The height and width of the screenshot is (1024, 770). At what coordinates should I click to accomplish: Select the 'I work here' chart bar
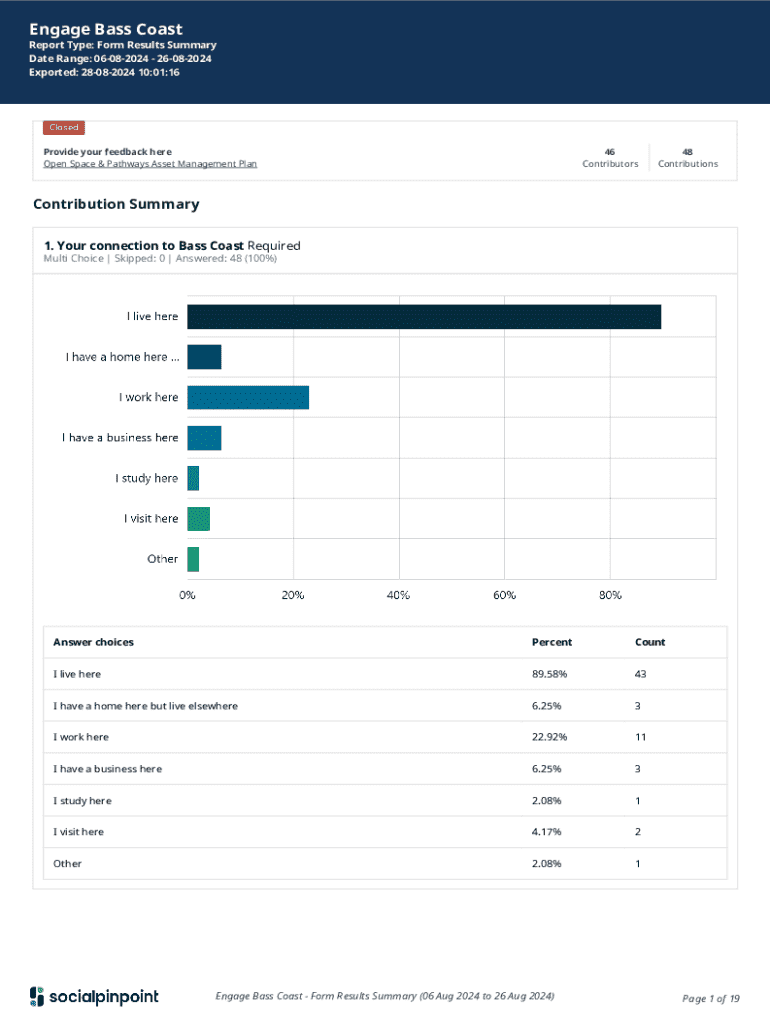(x=248, y=397)
